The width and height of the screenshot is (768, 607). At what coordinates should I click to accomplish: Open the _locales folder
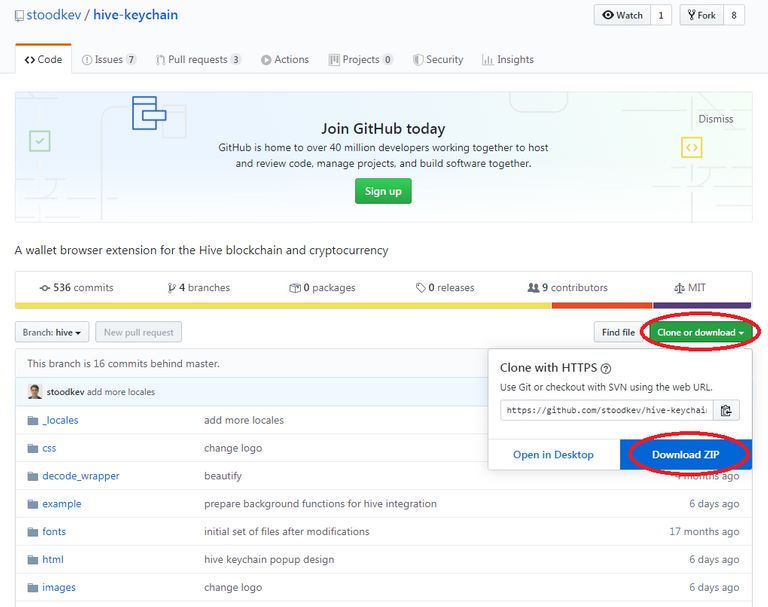click(x=60, y=420)
